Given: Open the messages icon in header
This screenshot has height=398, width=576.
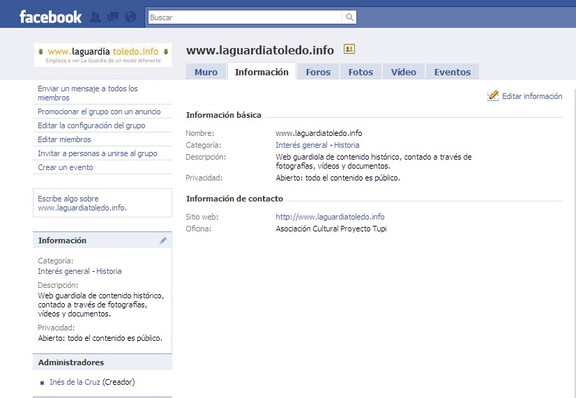Looking at the screenshot, I should click(113, 17).
